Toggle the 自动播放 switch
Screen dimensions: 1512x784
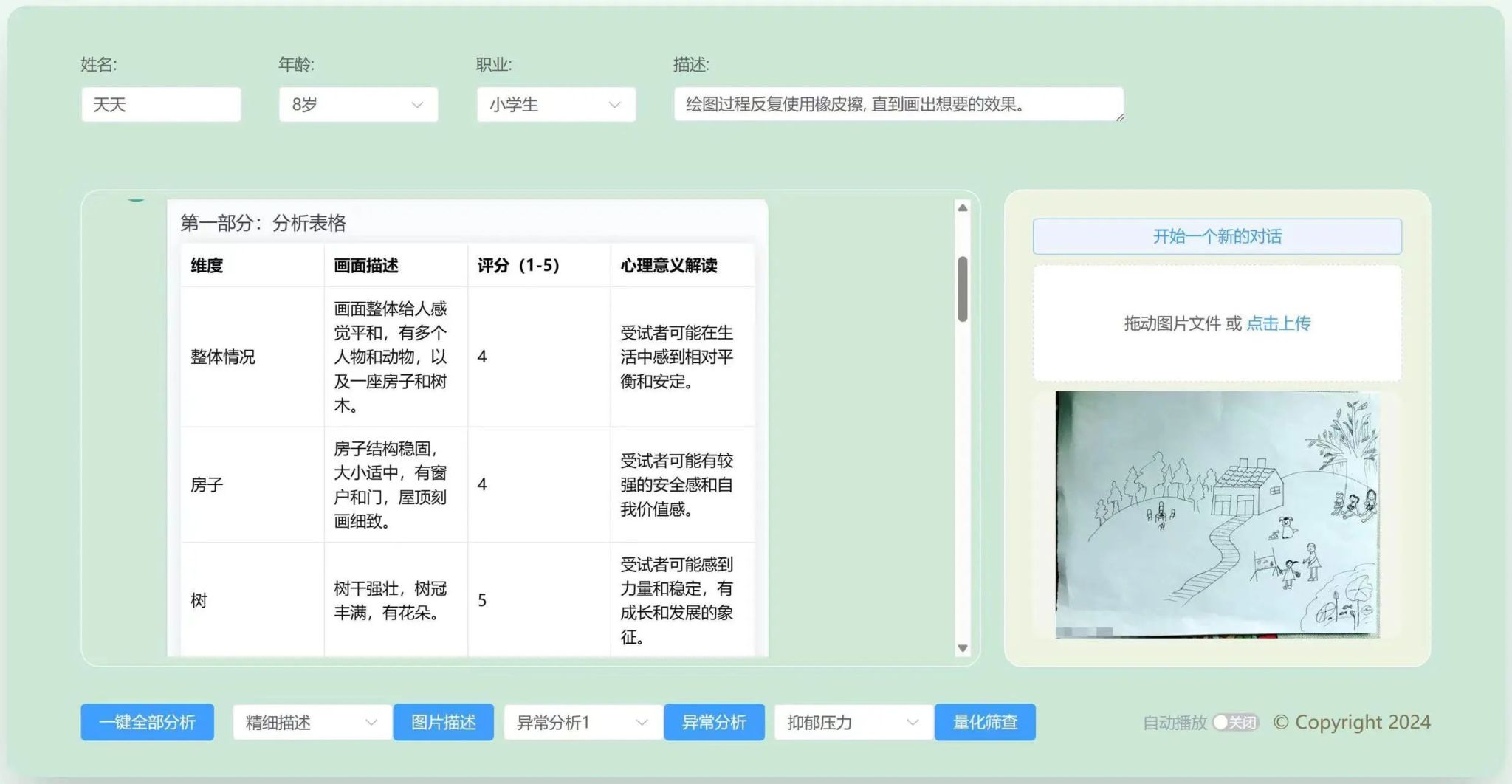1235,722
